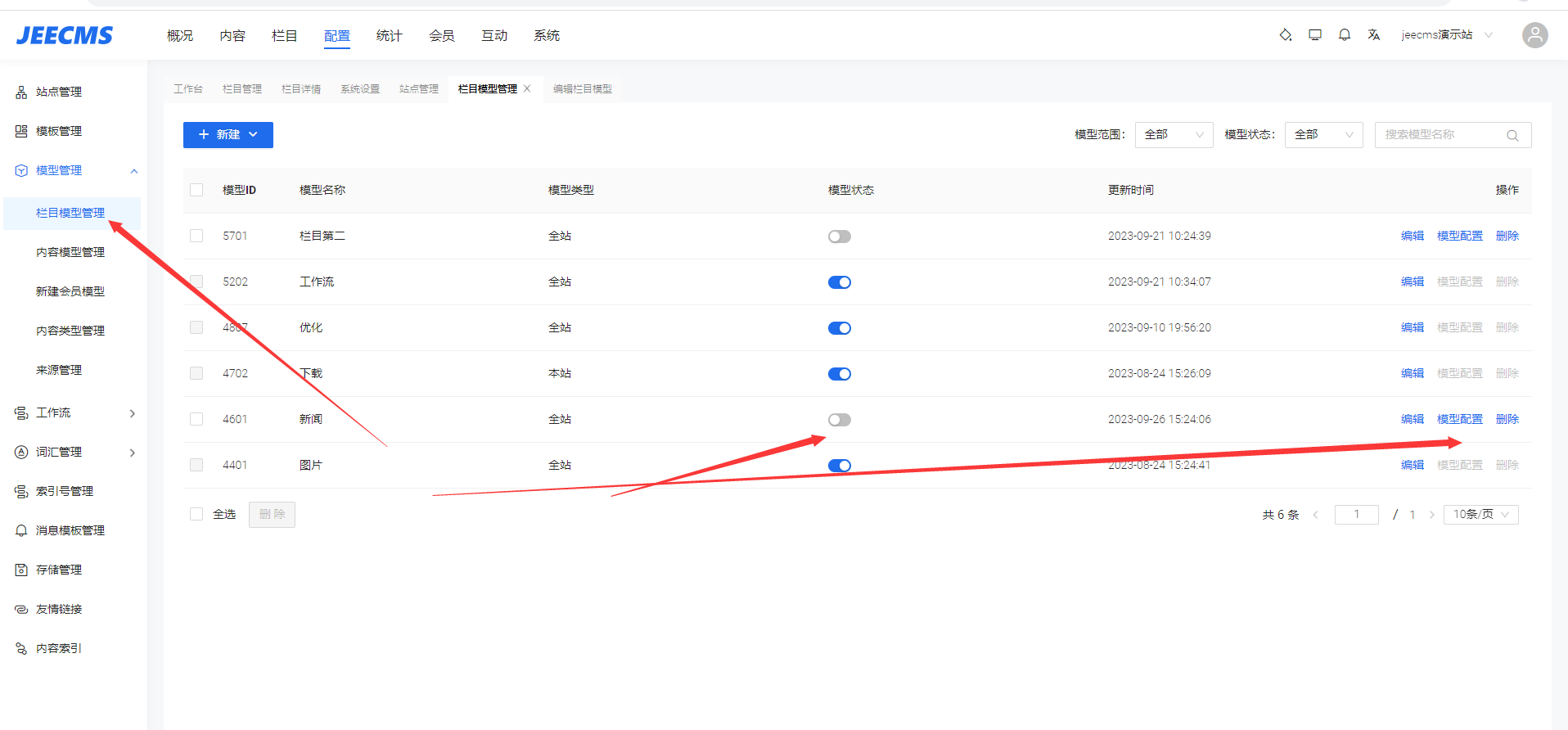
Task: Check the 全选 checkbox
Action: click(196, 514)
